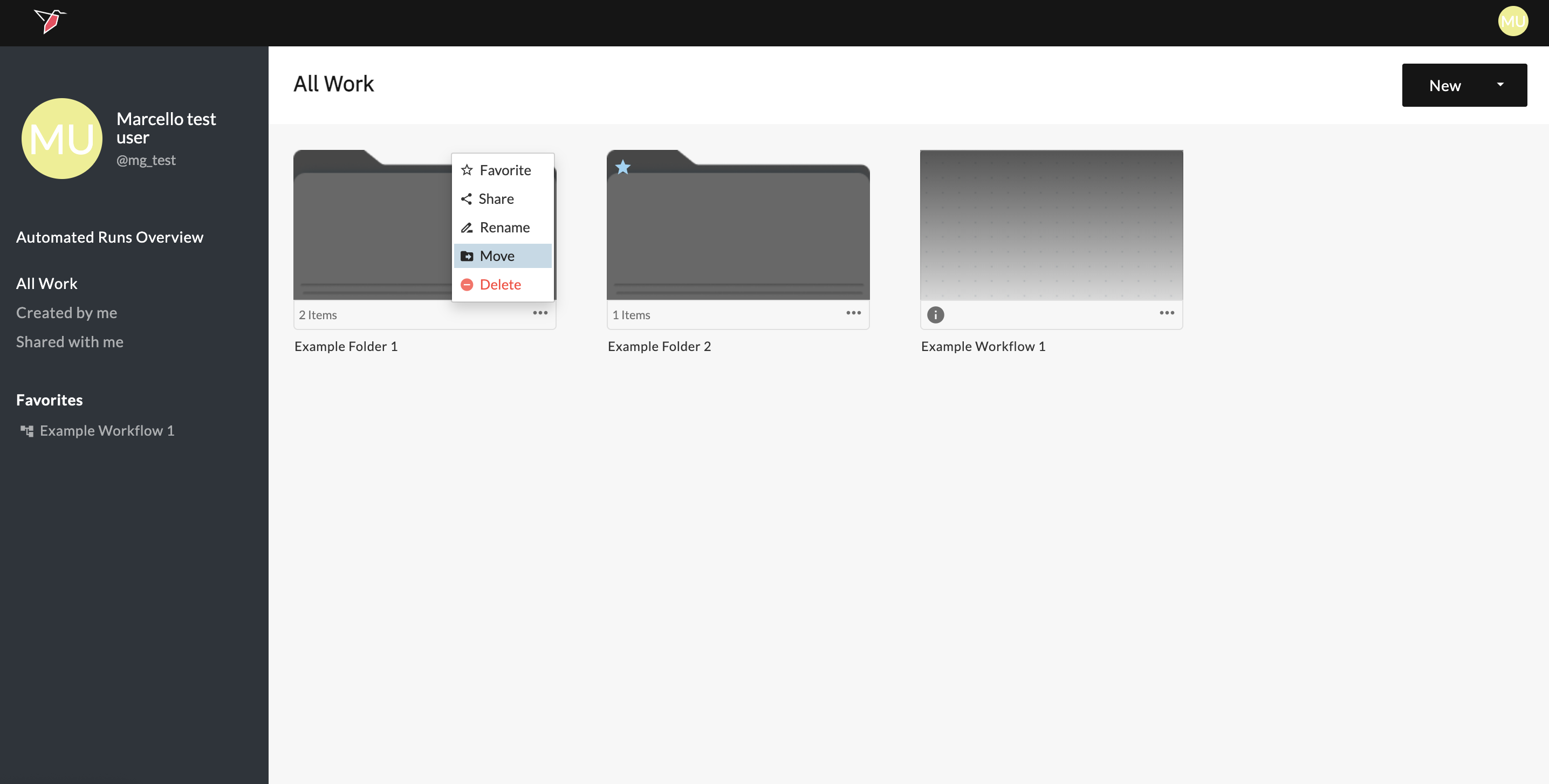This screenshot has width=1549, height=784.
Task: Choose Favorite from the context menu
Action: point(503,170)
